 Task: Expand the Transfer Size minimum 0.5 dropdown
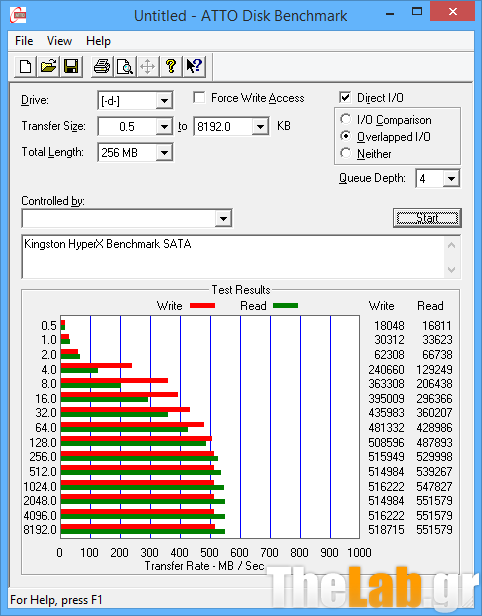coord(164,126)
